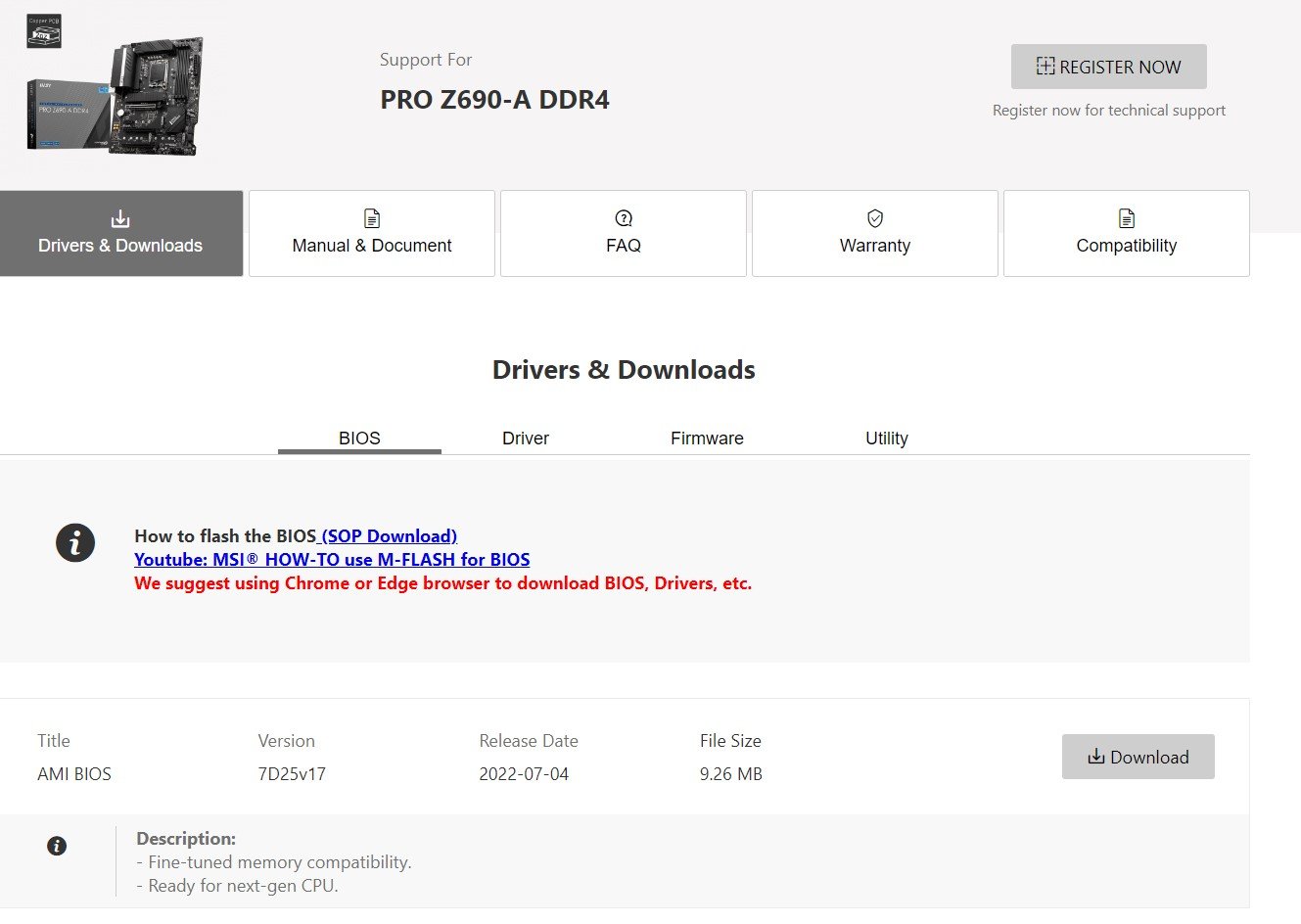
Task: Click the Copper PCB badge icon
Action: coord(44,31)
